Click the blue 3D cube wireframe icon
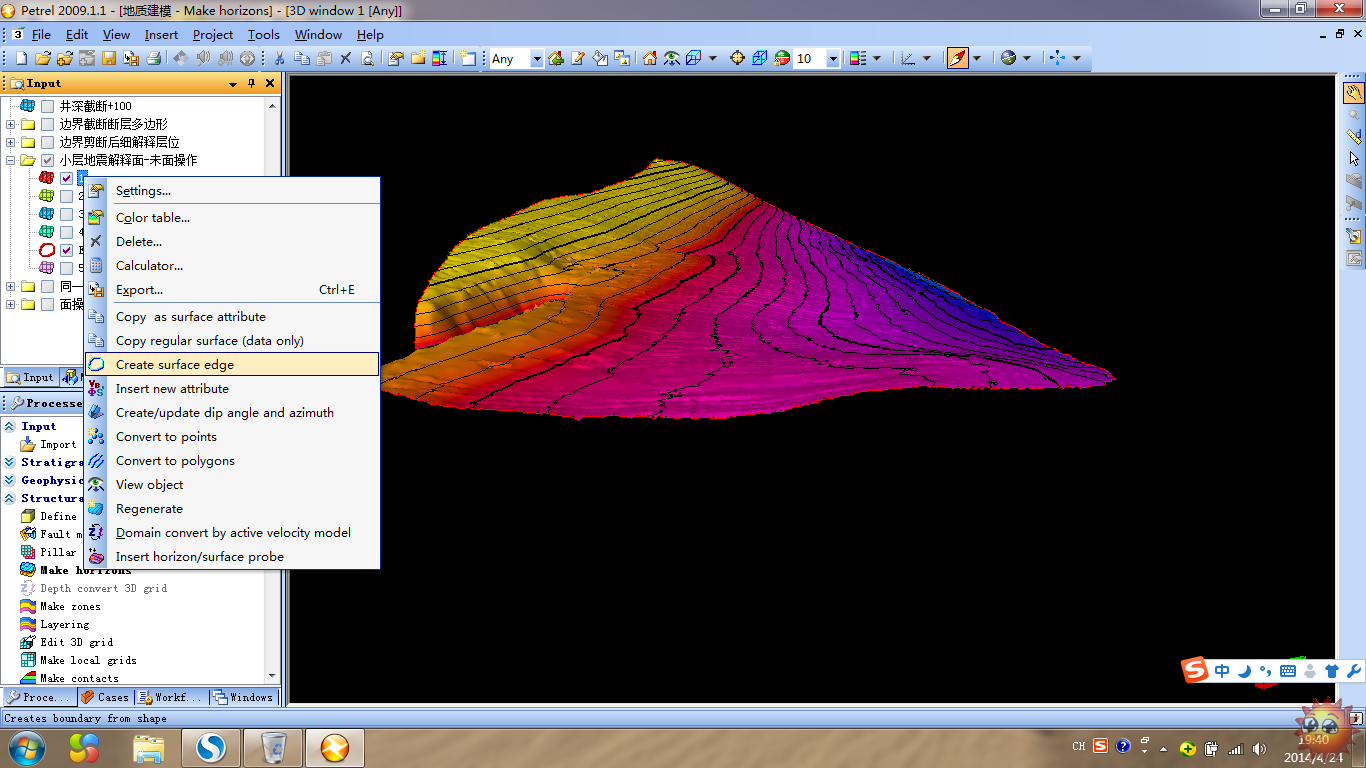 coord(760,59)
